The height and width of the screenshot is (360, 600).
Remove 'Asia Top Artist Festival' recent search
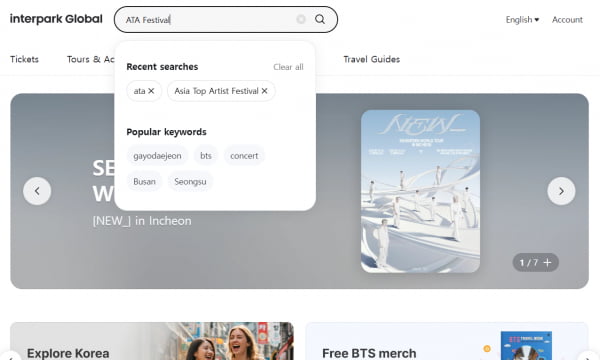264,91
